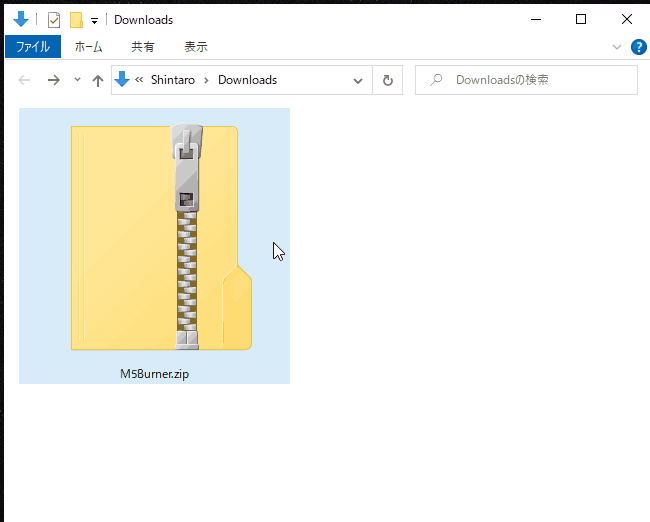
Task: Click the magnifier icon in search box
Action: 436,80
